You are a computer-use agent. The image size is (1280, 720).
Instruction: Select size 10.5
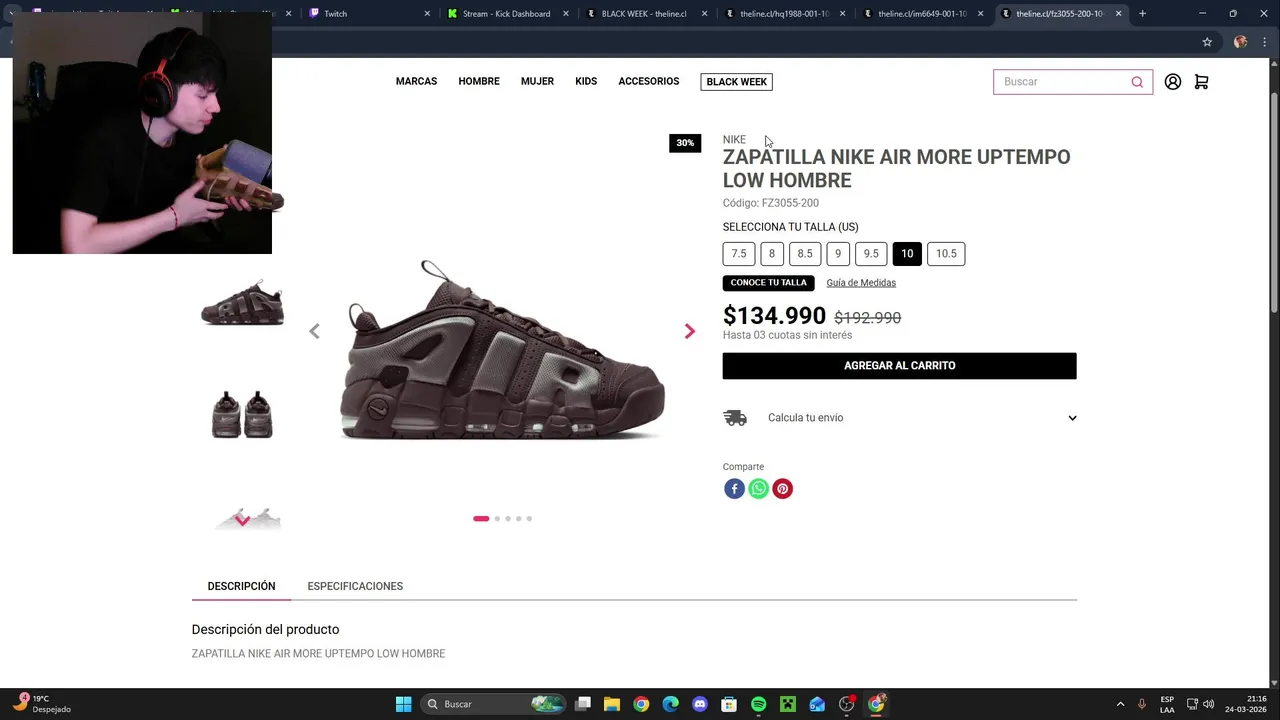[946, 254]
